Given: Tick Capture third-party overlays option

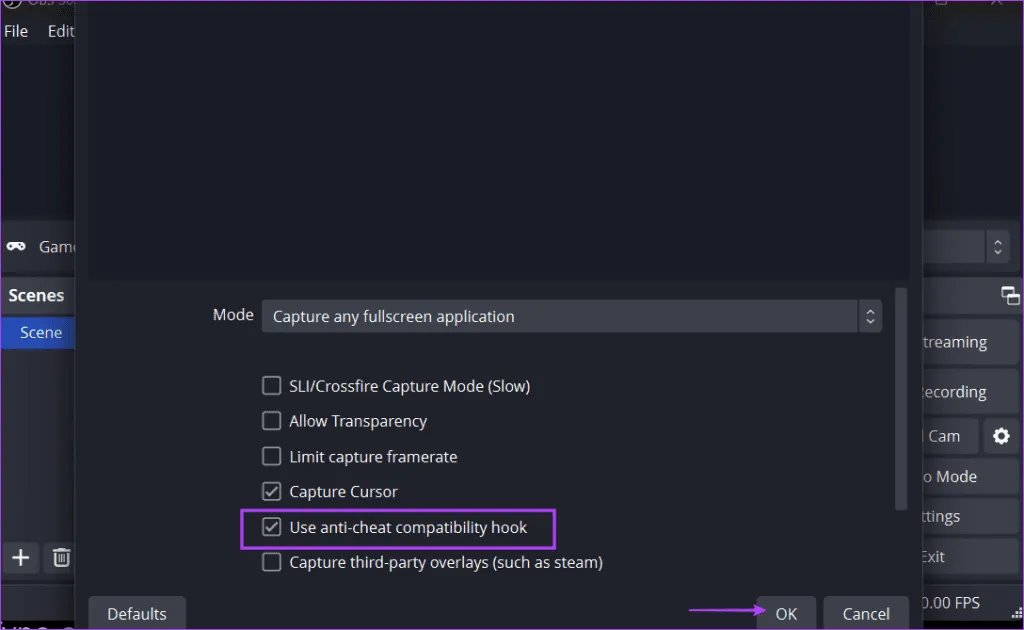Looking at the screenshot, I should point(271,562).
